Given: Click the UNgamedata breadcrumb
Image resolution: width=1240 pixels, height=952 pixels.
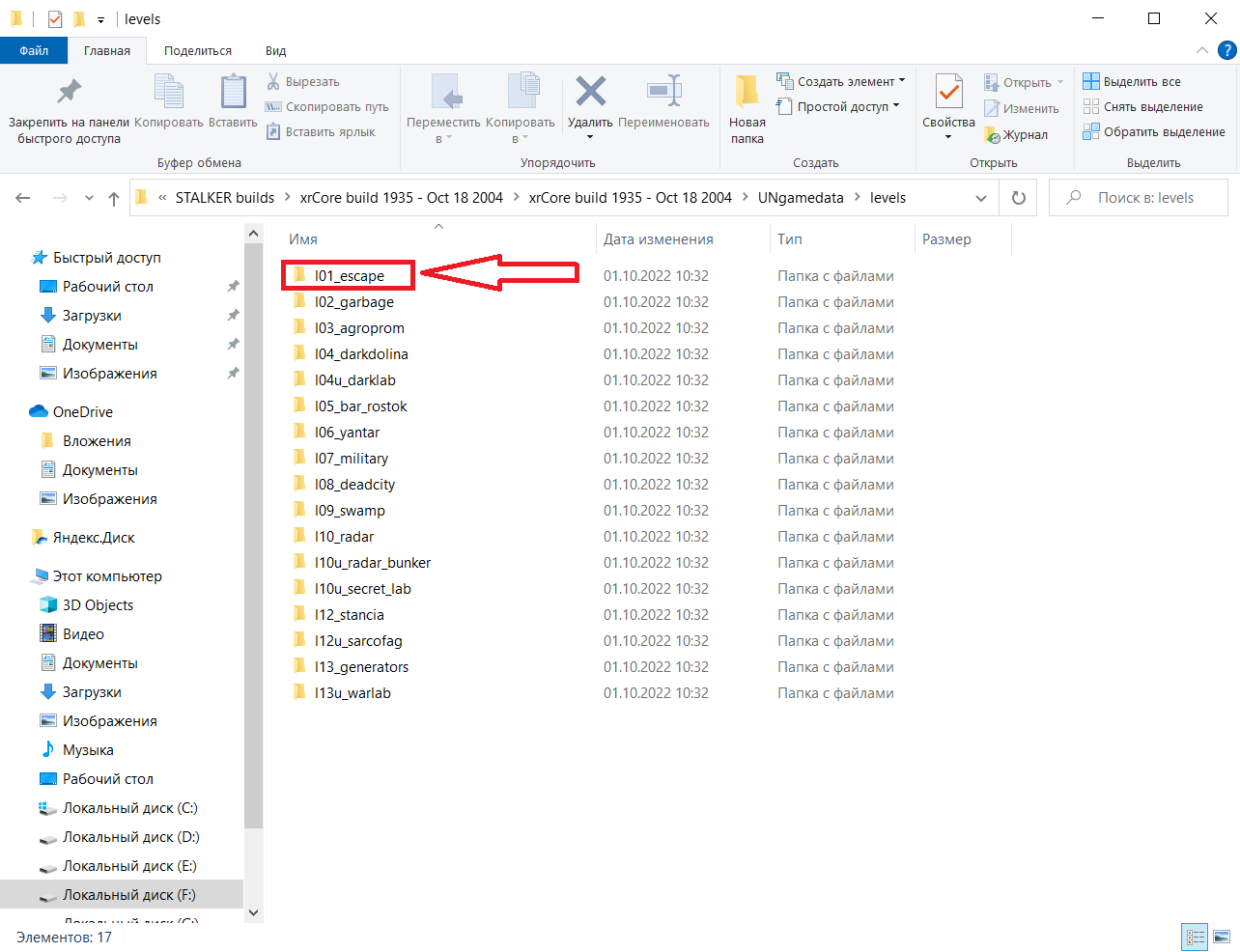Looking at the screenshot, I should [x=801, y=198].
